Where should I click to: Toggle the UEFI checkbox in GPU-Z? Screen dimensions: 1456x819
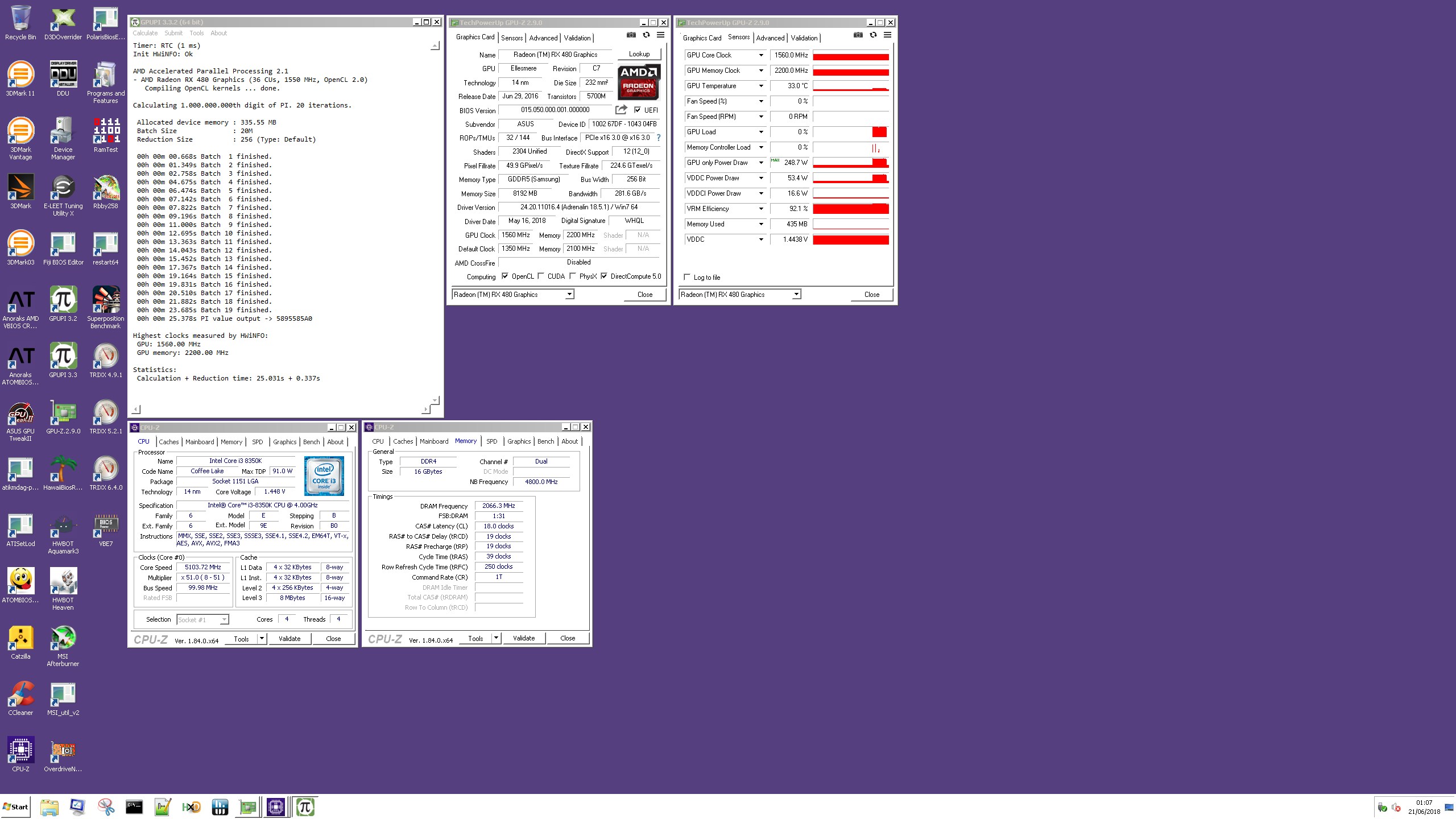638,110
